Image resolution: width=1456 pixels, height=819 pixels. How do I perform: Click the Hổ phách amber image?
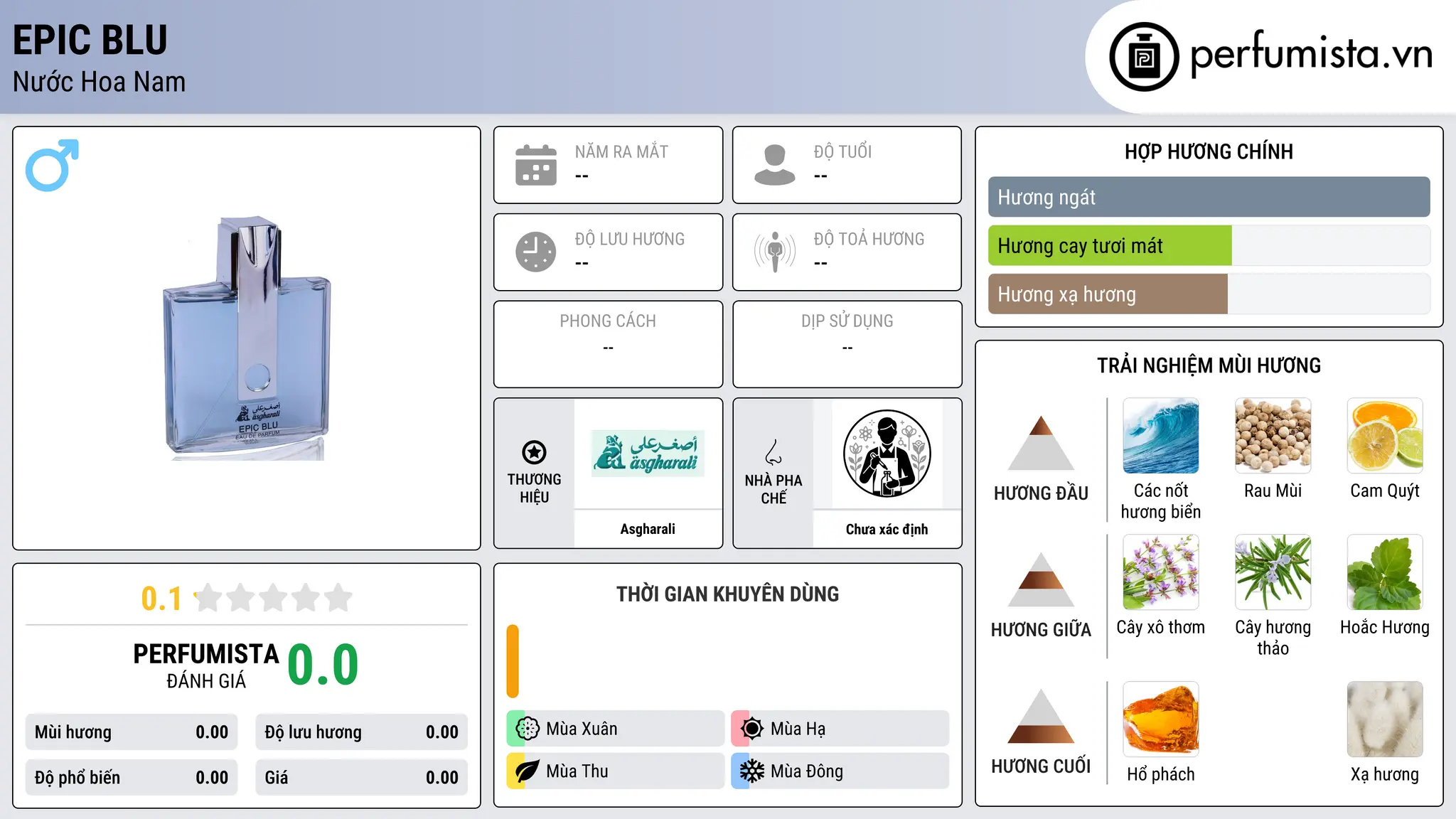tap(1161, 719)
